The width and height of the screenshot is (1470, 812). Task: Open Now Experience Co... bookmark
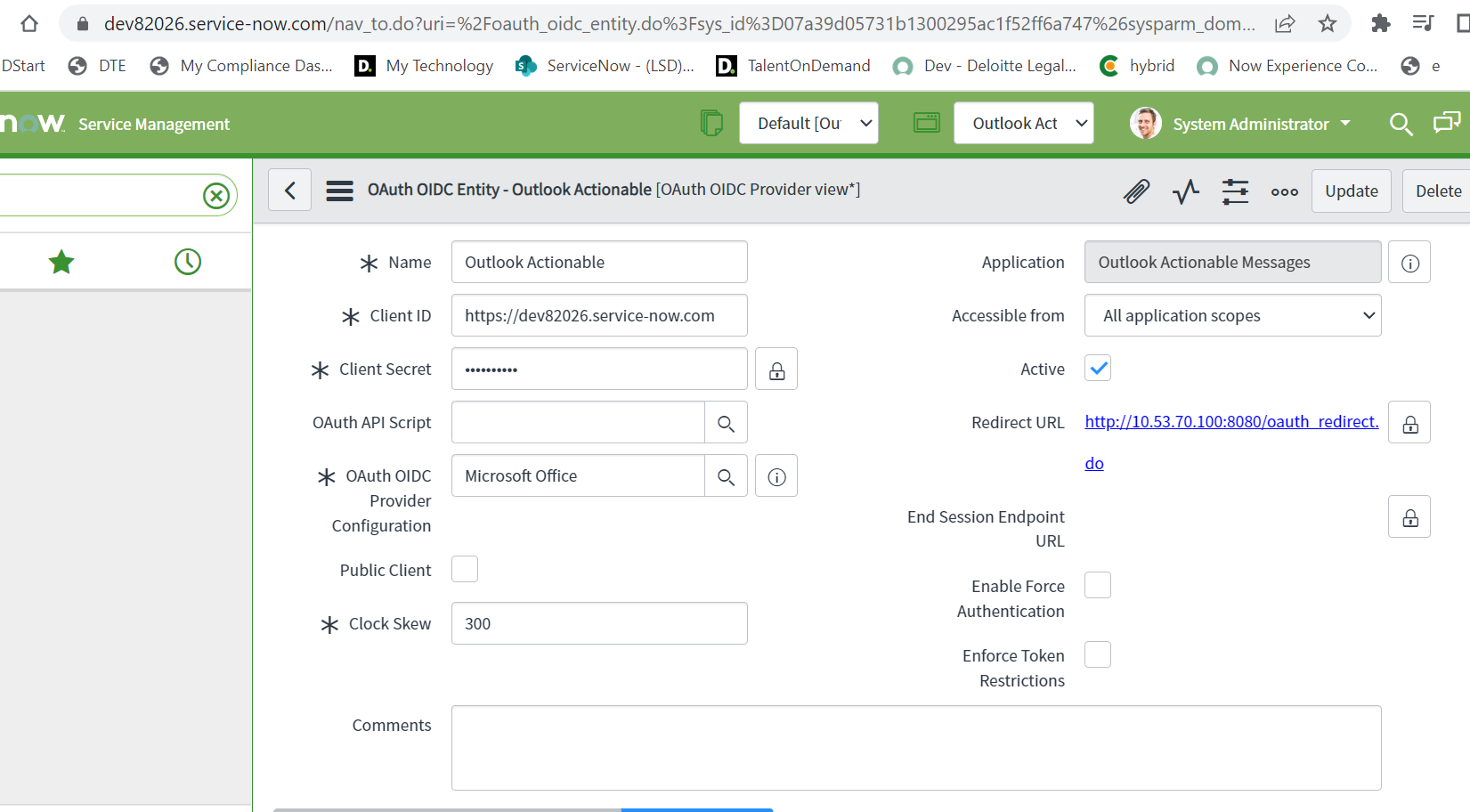1287,66
